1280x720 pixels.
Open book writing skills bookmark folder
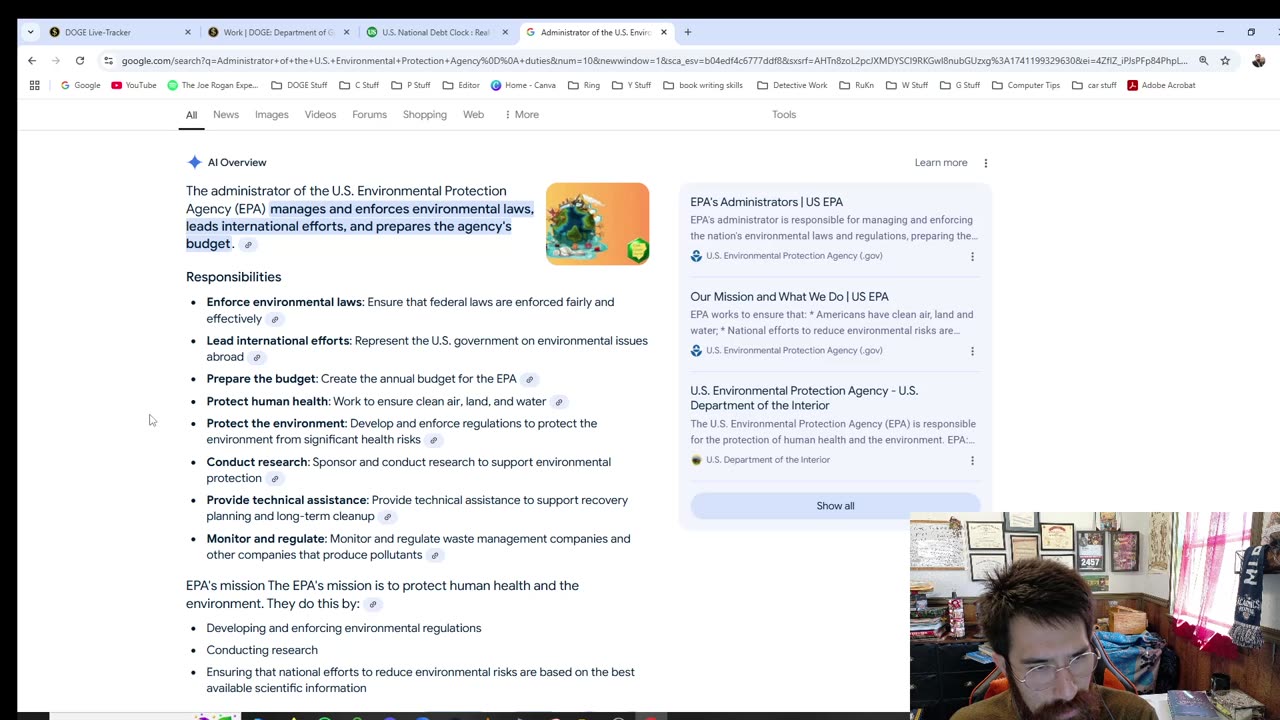[703, 85]
